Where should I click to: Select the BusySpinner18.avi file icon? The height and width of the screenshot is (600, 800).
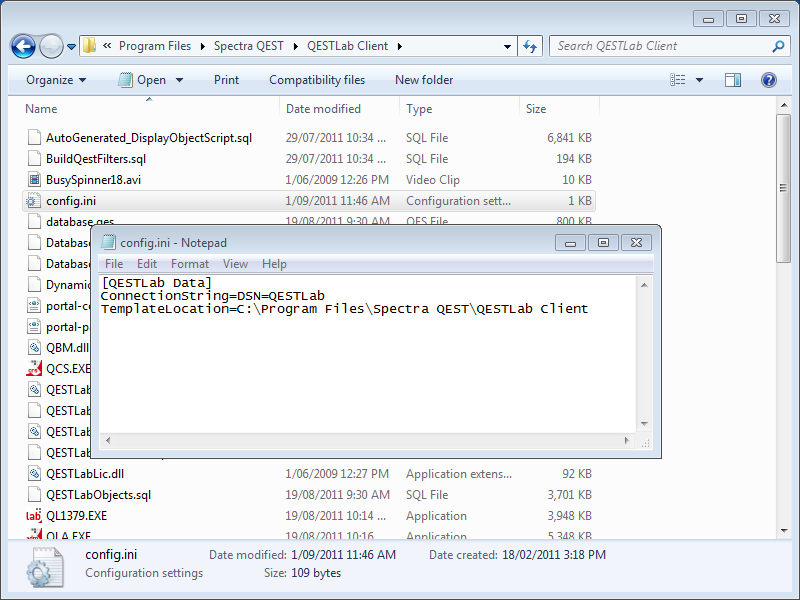(34, 180)
